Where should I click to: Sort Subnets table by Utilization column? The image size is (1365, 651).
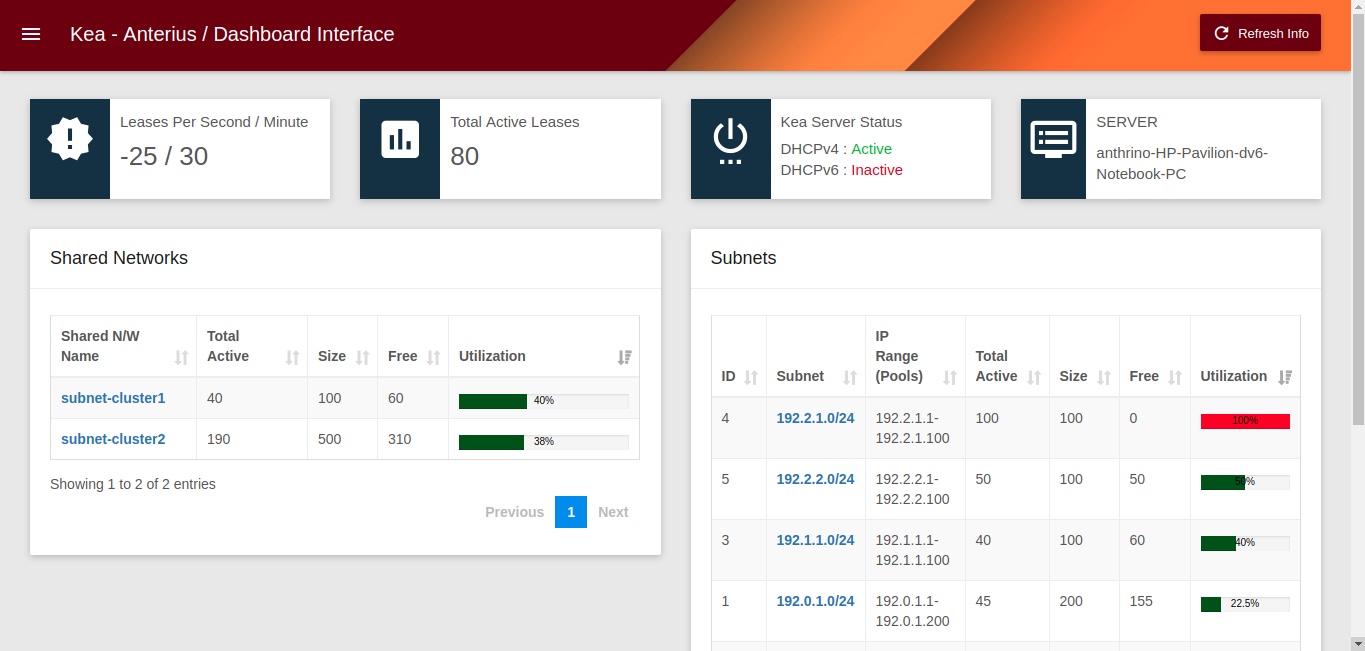pos(1246,356)
